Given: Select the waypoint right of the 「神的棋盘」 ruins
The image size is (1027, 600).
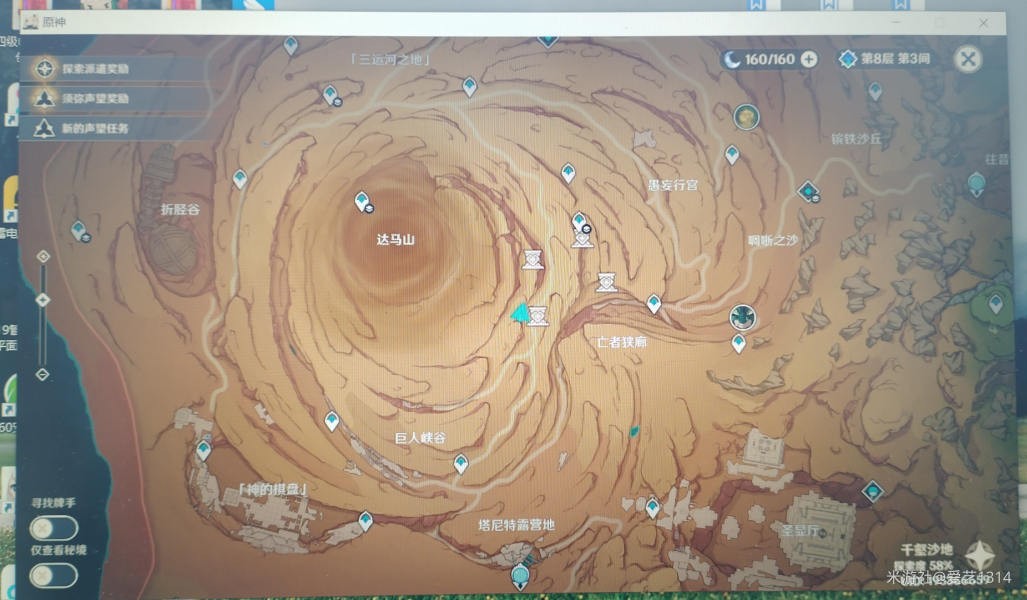Looking at the screenshot, I should click(x=365, y=521).
